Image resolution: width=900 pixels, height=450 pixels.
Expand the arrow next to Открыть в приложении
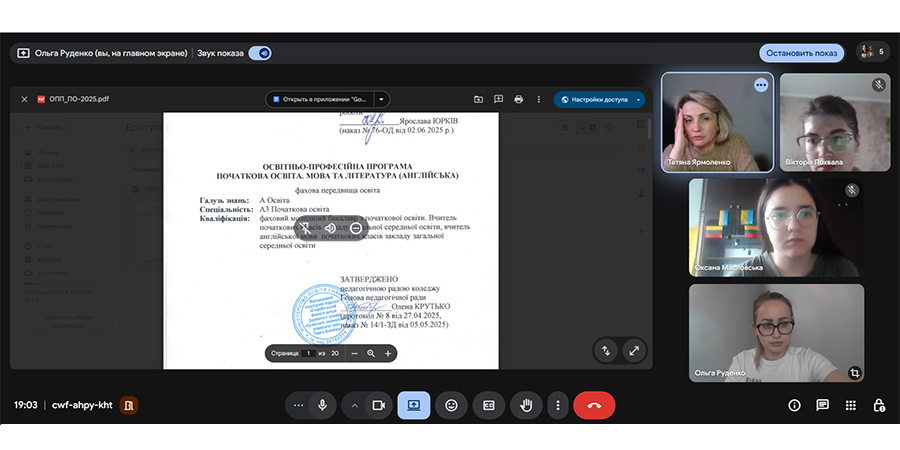(x=382, y=99)
